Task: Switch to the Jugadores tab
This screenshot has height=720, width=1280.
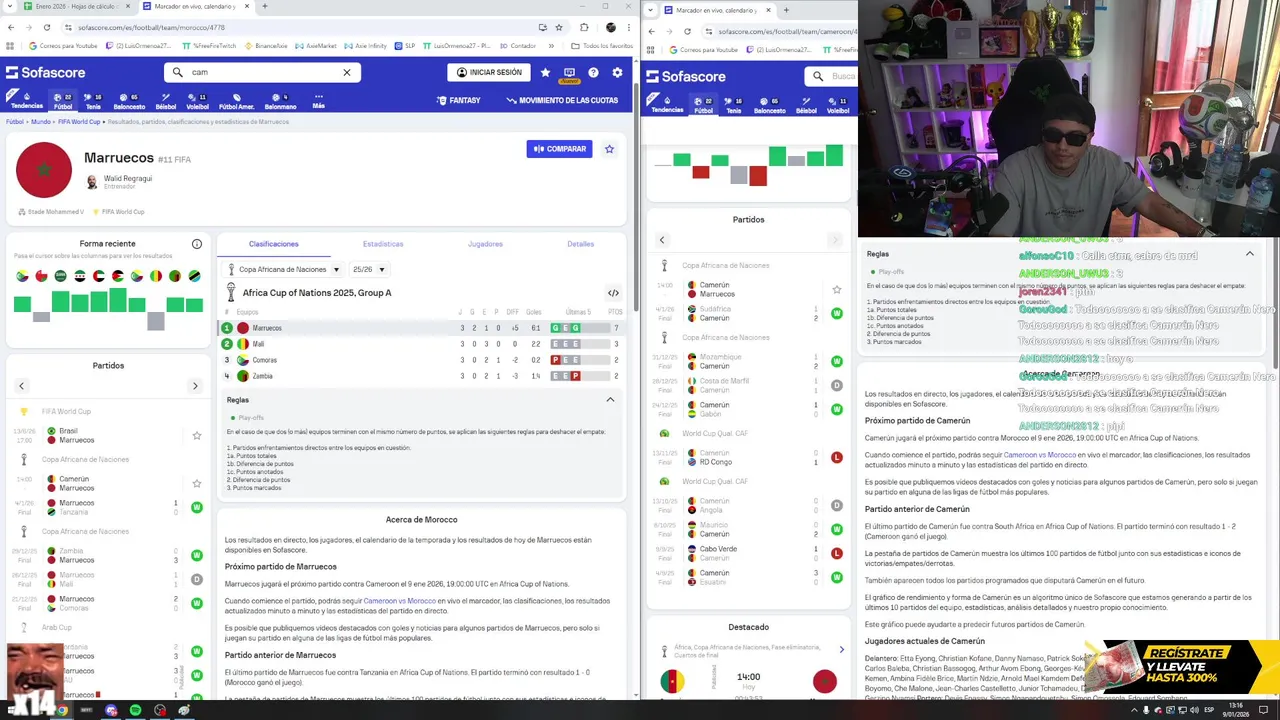Action: [486, 244]
